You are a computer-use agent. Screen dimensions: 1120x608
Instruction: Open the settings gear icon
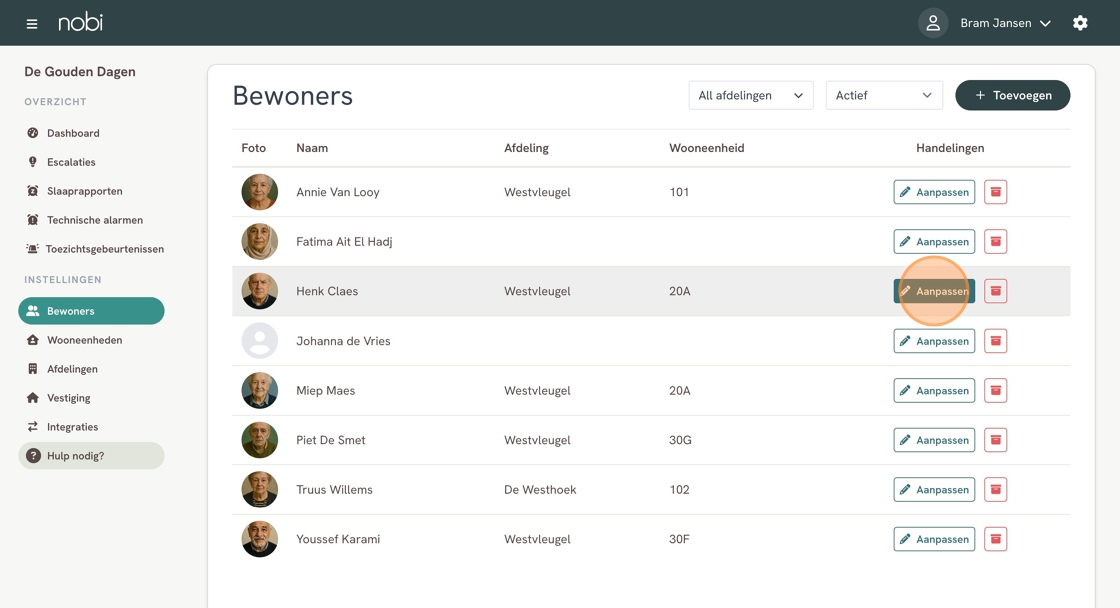click(x=1080, y=23)
